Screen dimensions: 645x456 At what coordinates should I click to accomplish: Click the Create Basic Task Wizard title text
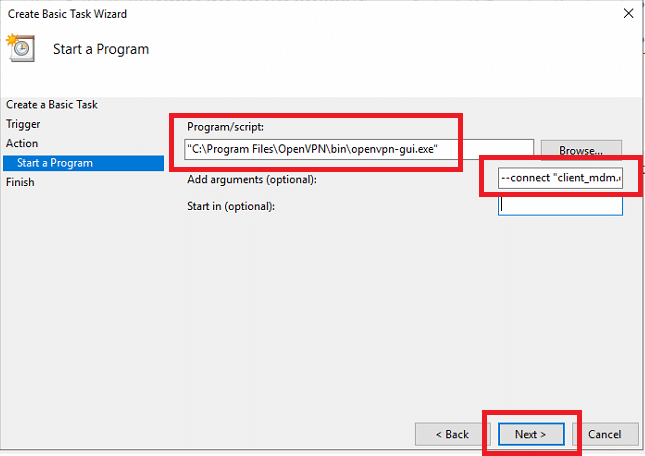pyautogui.click(x=67, y=14)
